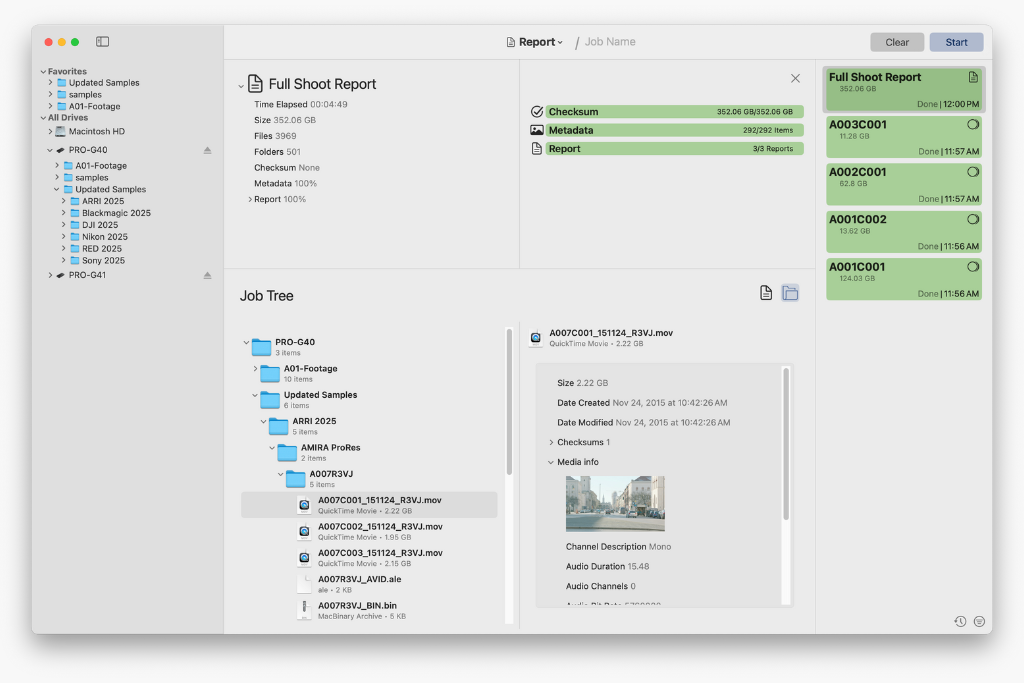1024x683 pixels.
Task: Eject the PRO-G40 drive
Action: pos(208,150)
